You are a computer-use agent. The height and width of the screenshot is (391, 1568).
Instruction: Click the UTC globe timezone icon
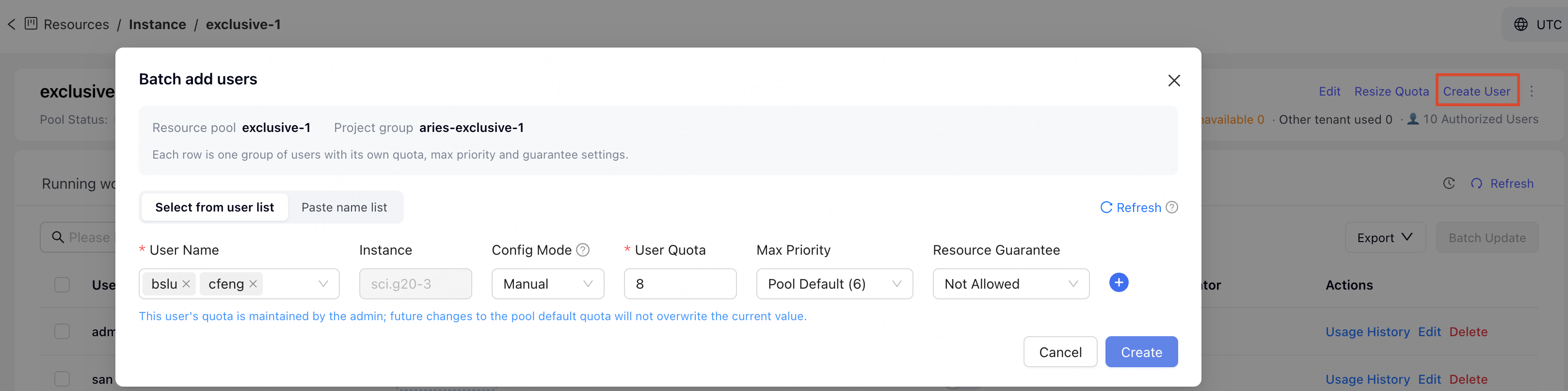[1520, 24]
